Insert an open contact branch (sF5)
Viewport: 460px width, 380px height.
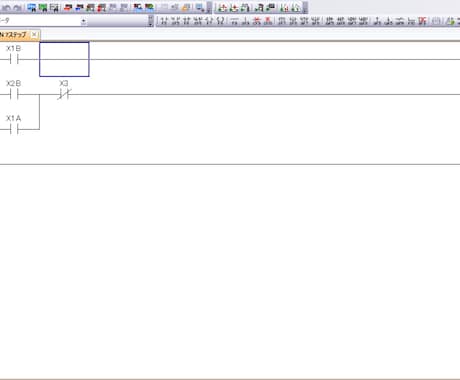pos(175,21)
